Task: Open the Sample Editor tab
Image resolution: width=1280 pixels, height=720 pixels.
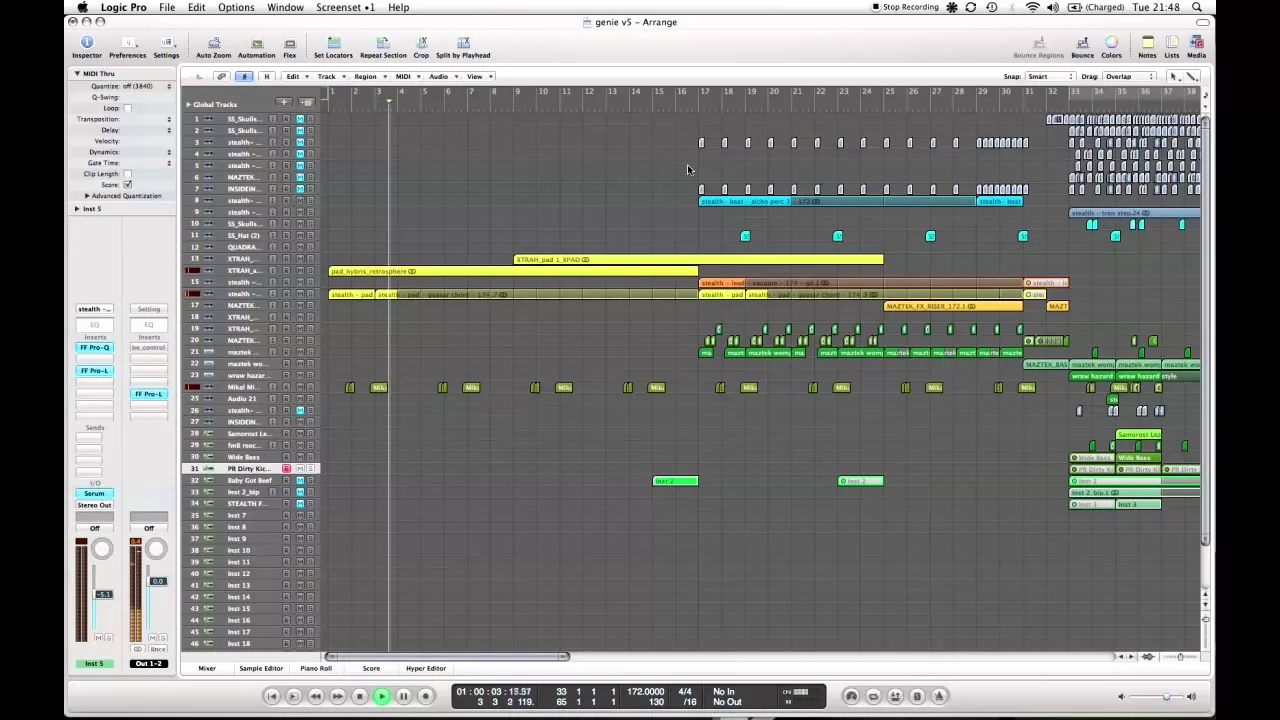Action: point(260,668)
